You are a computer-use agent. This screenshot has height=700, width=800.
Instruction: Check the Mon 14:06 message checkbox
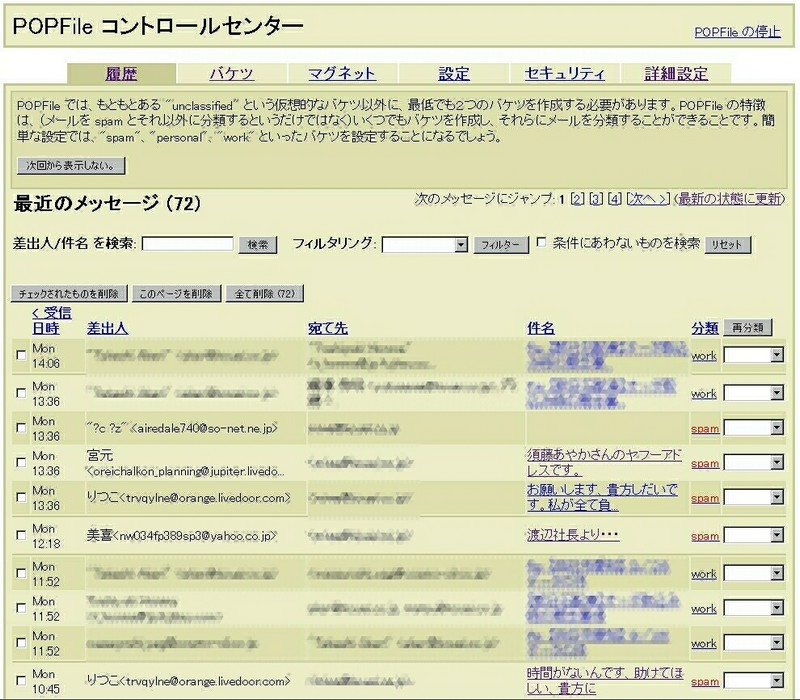tap(21, 355)
